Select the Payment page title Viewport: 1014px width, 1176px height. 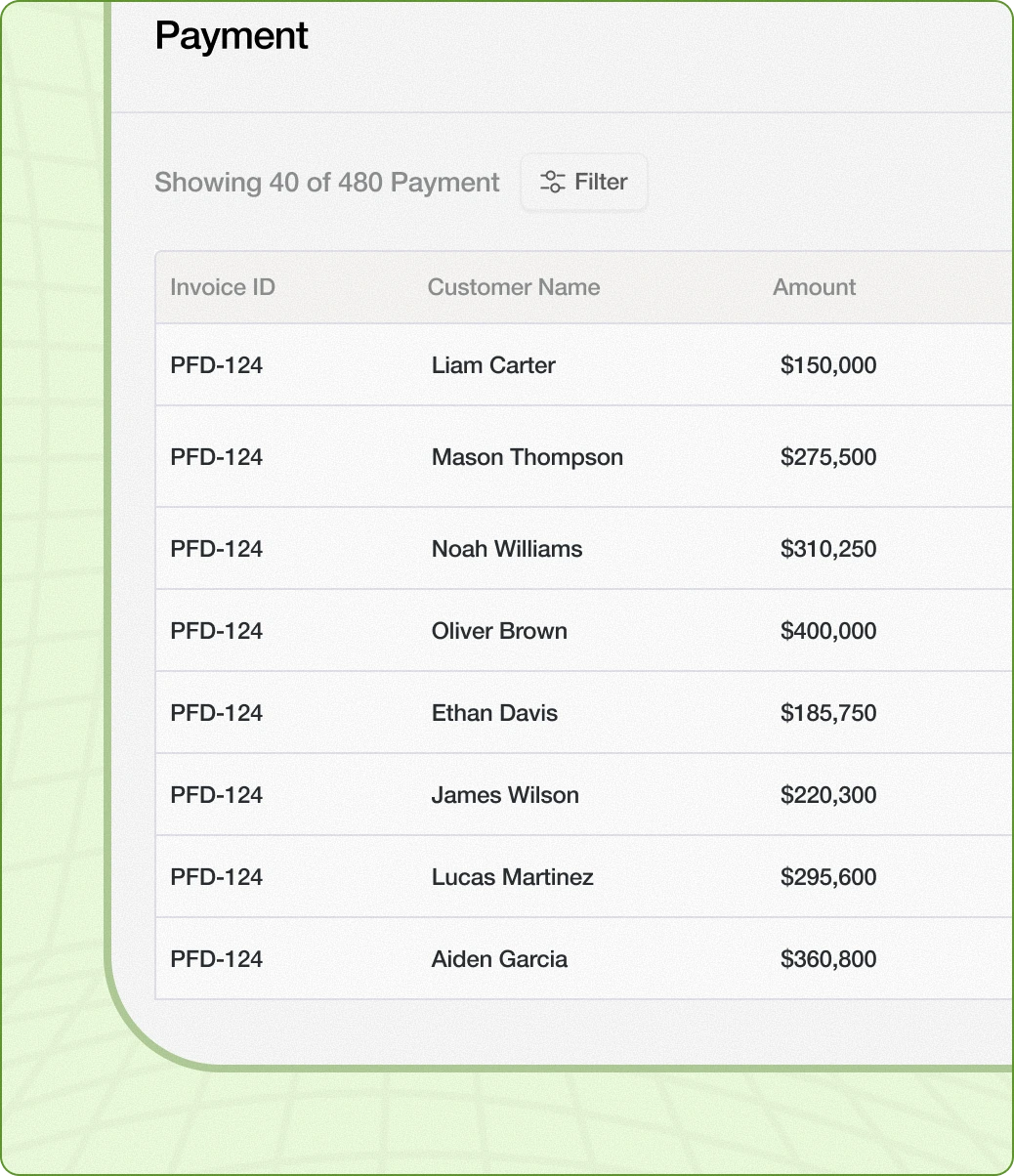click(x=231, y=35)
